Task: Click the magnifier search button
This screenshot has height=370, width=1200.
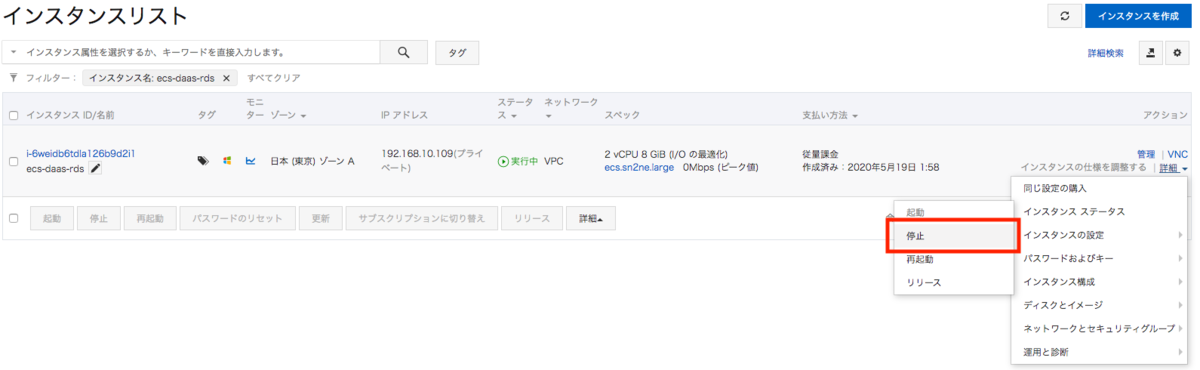Action: coord(404,53)
